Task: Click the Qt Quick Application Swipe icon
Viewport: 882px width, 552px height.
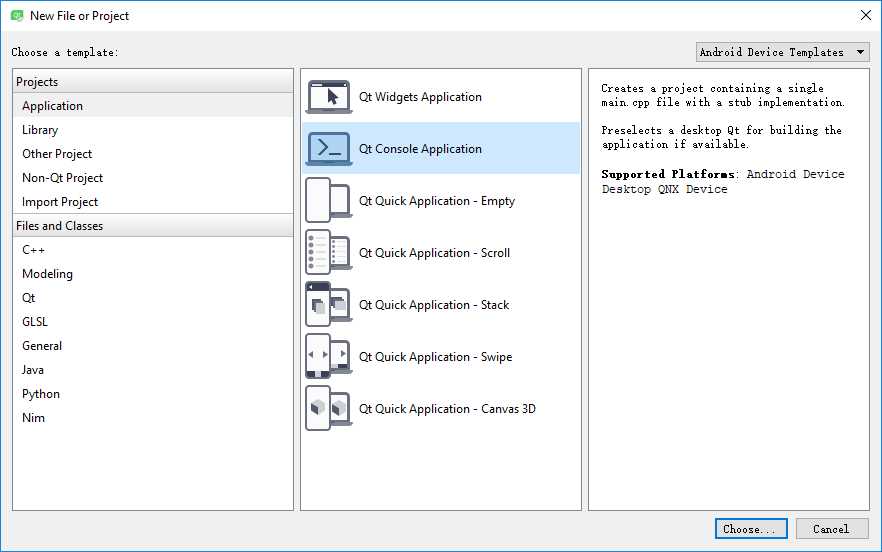Action: 329,356
